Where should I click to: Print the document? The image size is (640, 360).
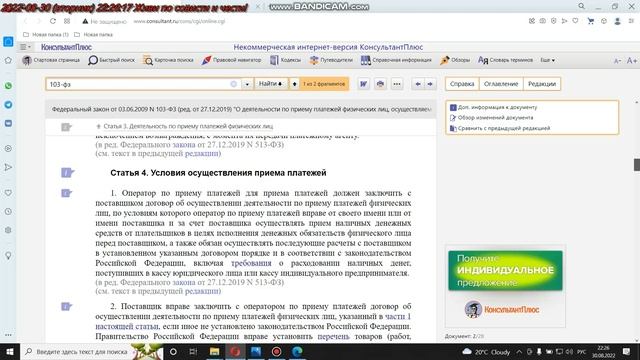click(380, 84)
